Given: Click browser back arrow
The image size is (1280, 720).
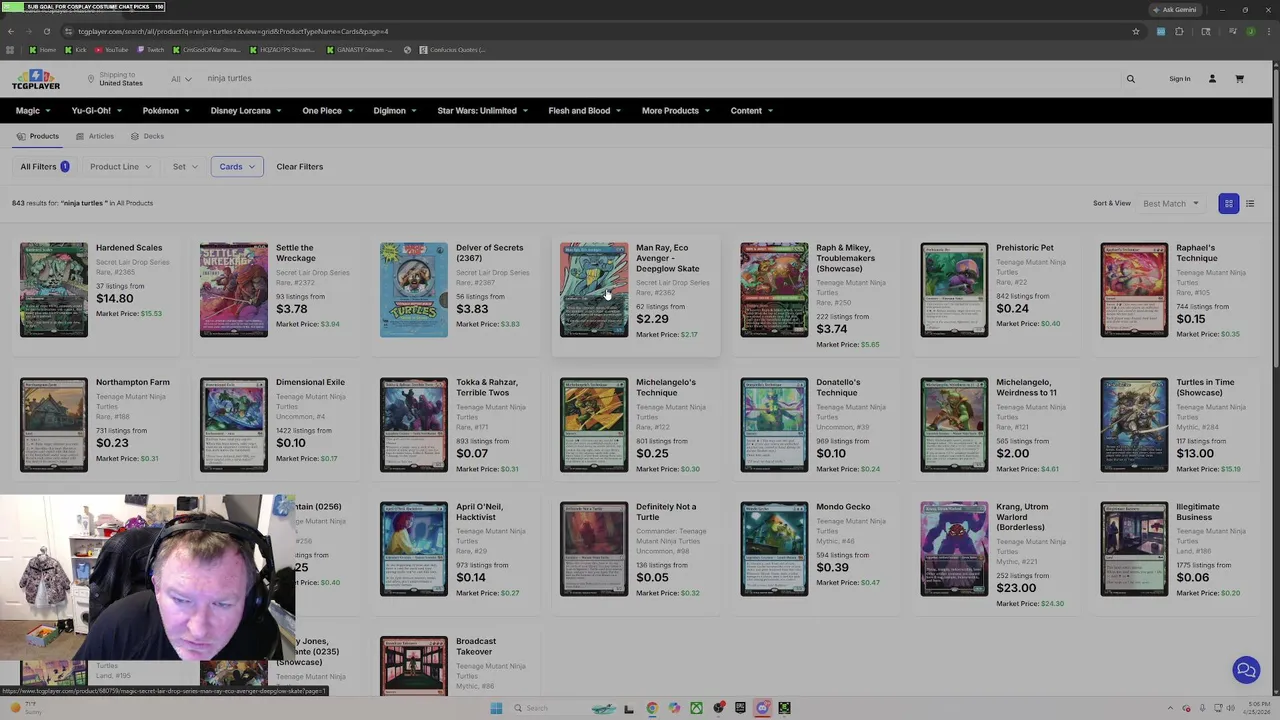Looking at the screenshot, I should (x=11, y=31).
